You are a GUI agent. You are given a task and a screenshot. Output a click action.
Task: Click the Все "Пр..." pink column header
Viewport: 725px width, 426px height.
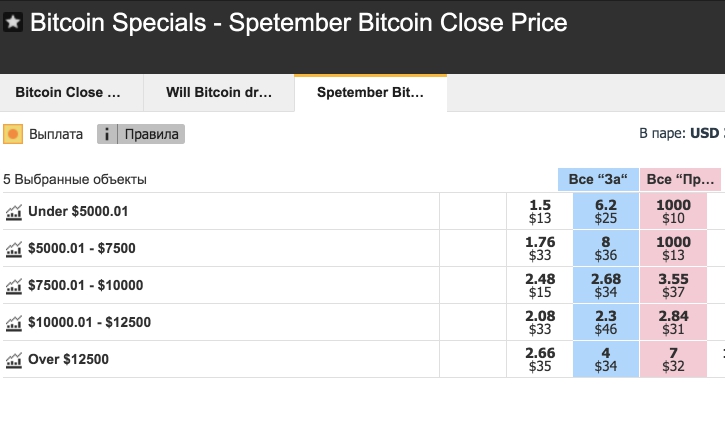click(680, 179)
